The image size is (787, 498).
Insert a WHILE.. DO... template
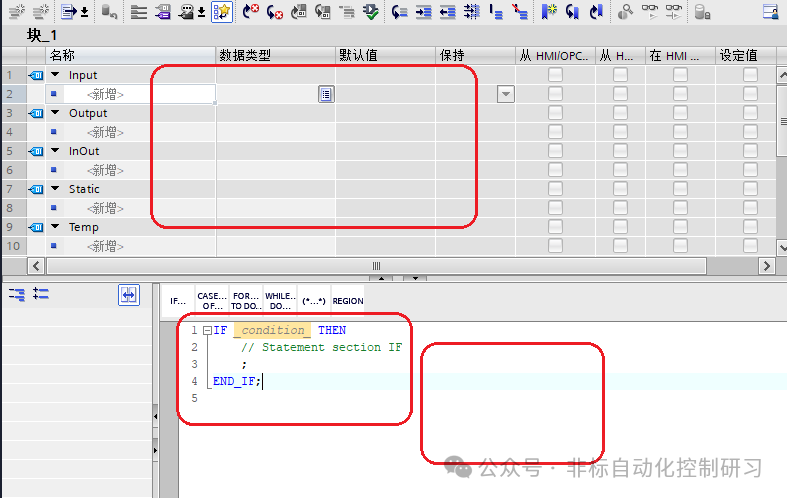pyautogui.click(x=280, y=301)
